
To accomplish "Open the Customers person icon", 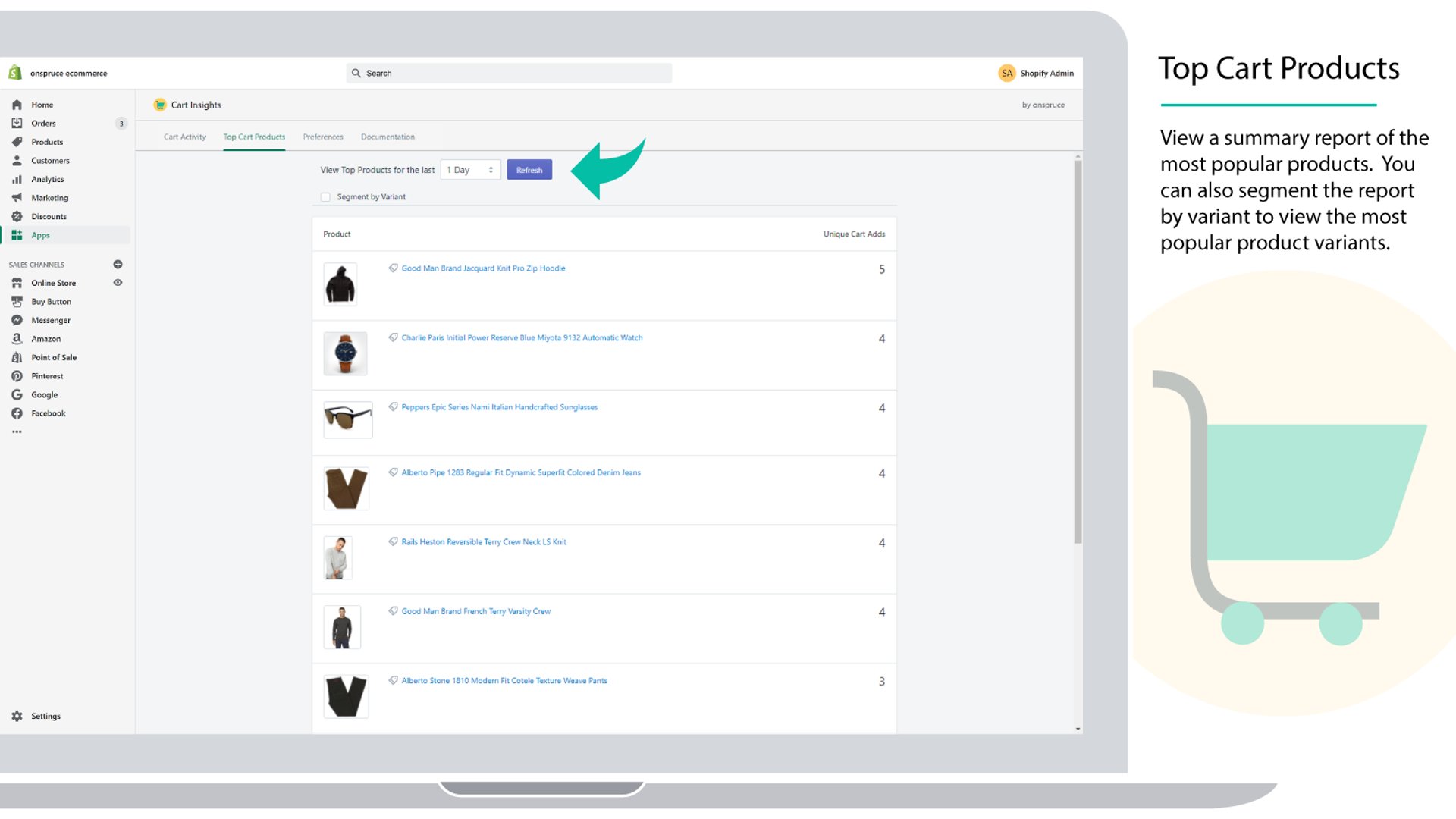I will click(x=17, y=161).
